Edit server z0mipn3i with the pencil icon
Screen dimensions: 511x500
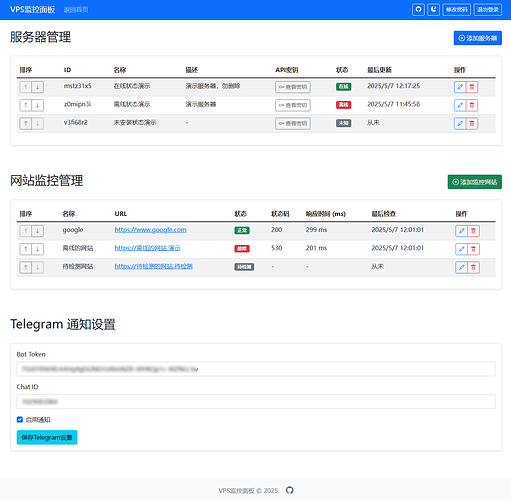point(460,105)
